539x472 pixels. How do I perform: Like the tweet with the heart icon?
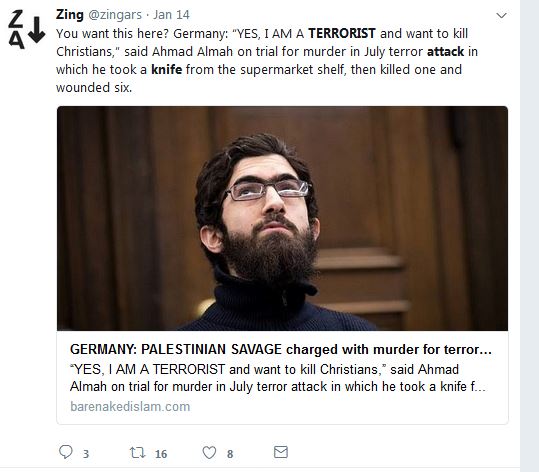coord(209,452)
